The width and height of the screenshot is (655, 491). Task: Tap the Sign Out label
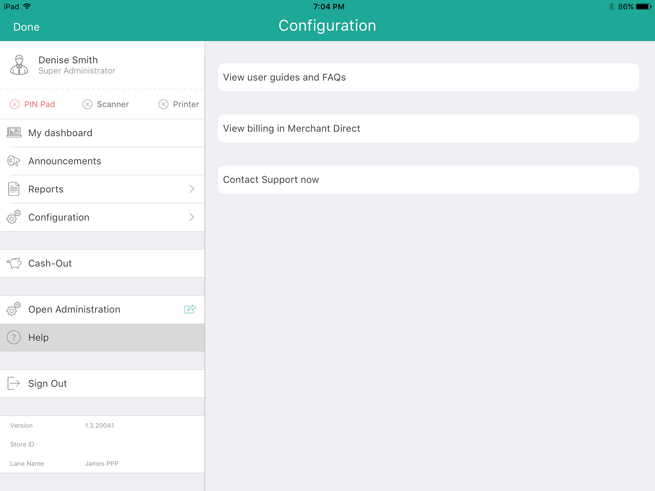[48, 384]
